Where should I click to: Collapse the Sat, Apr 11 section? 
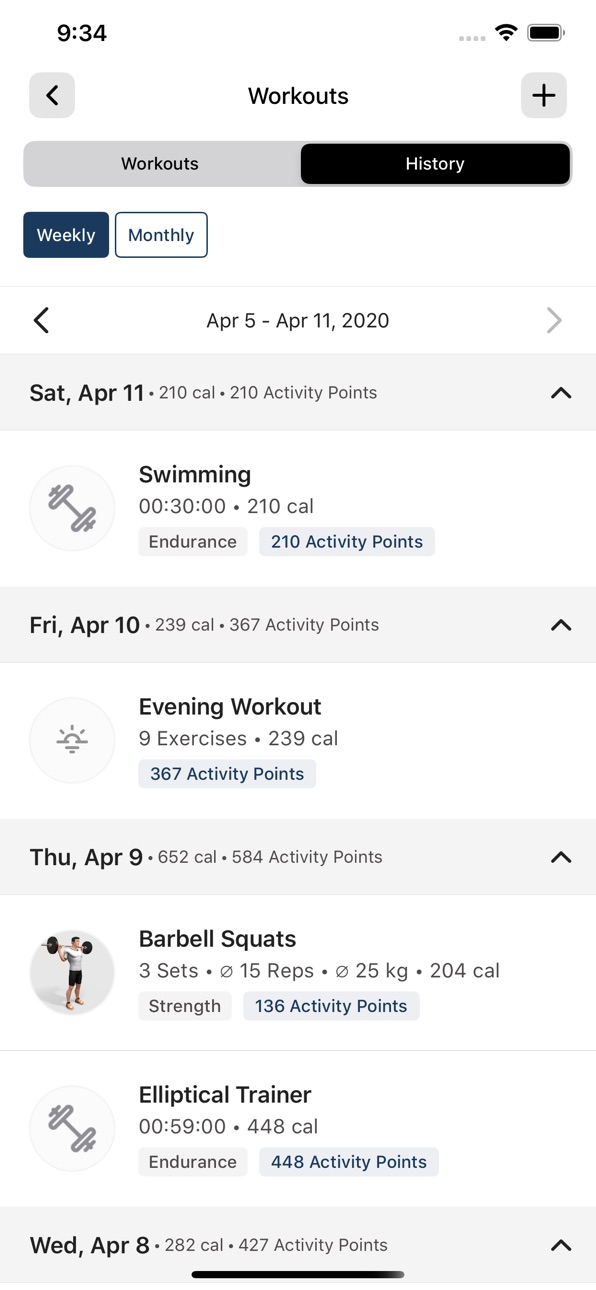tap(561, 393)
